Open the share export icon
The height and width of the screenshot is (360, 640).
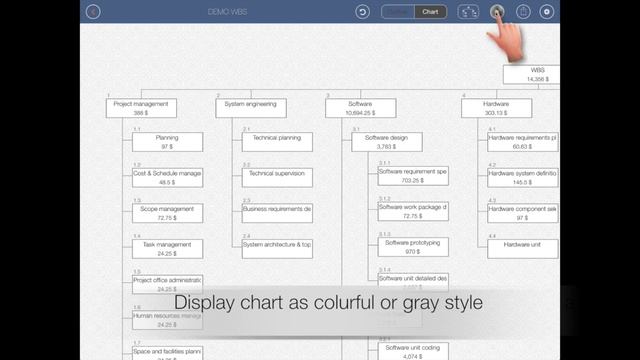click(x=523, y=12)
